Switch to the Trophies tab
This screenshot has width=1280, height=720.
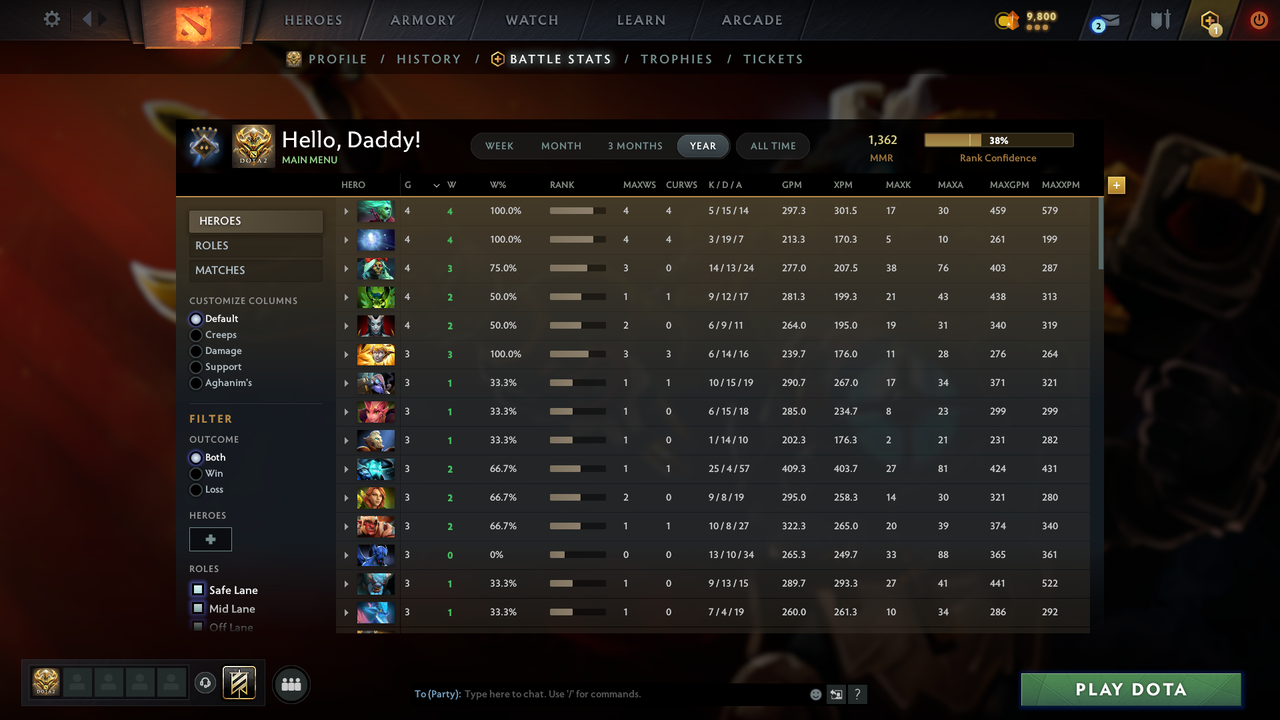[676, 59]
